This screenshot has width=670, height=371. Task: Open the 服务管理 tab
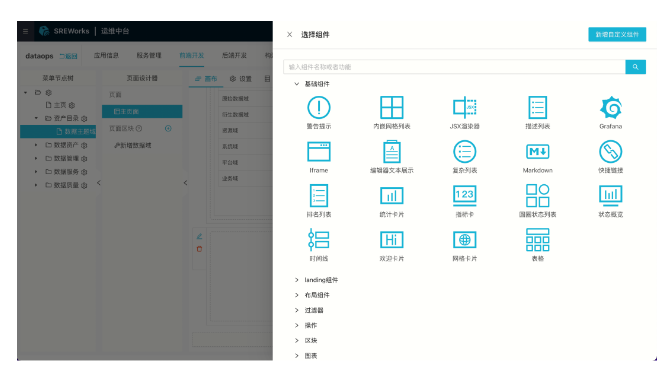[149, 56]
